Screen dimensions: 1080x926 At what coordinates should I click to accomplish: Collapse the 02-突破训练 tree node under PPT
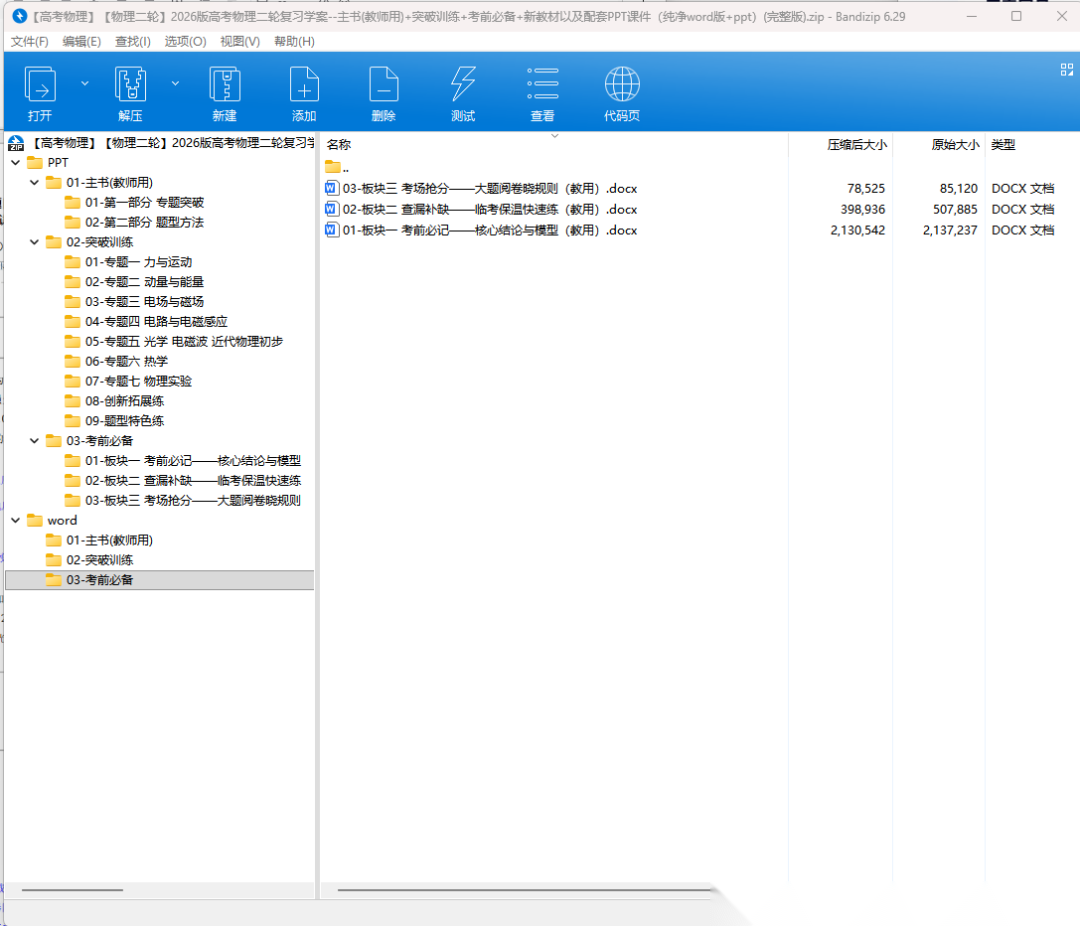coord(34,242)
